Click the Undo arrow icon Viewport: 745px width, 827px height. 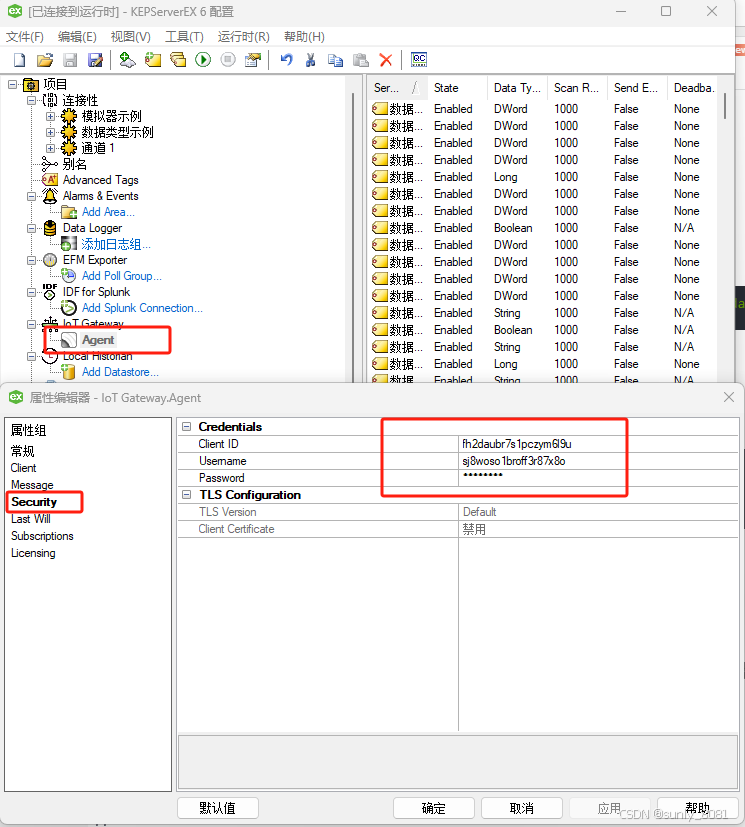286,60
